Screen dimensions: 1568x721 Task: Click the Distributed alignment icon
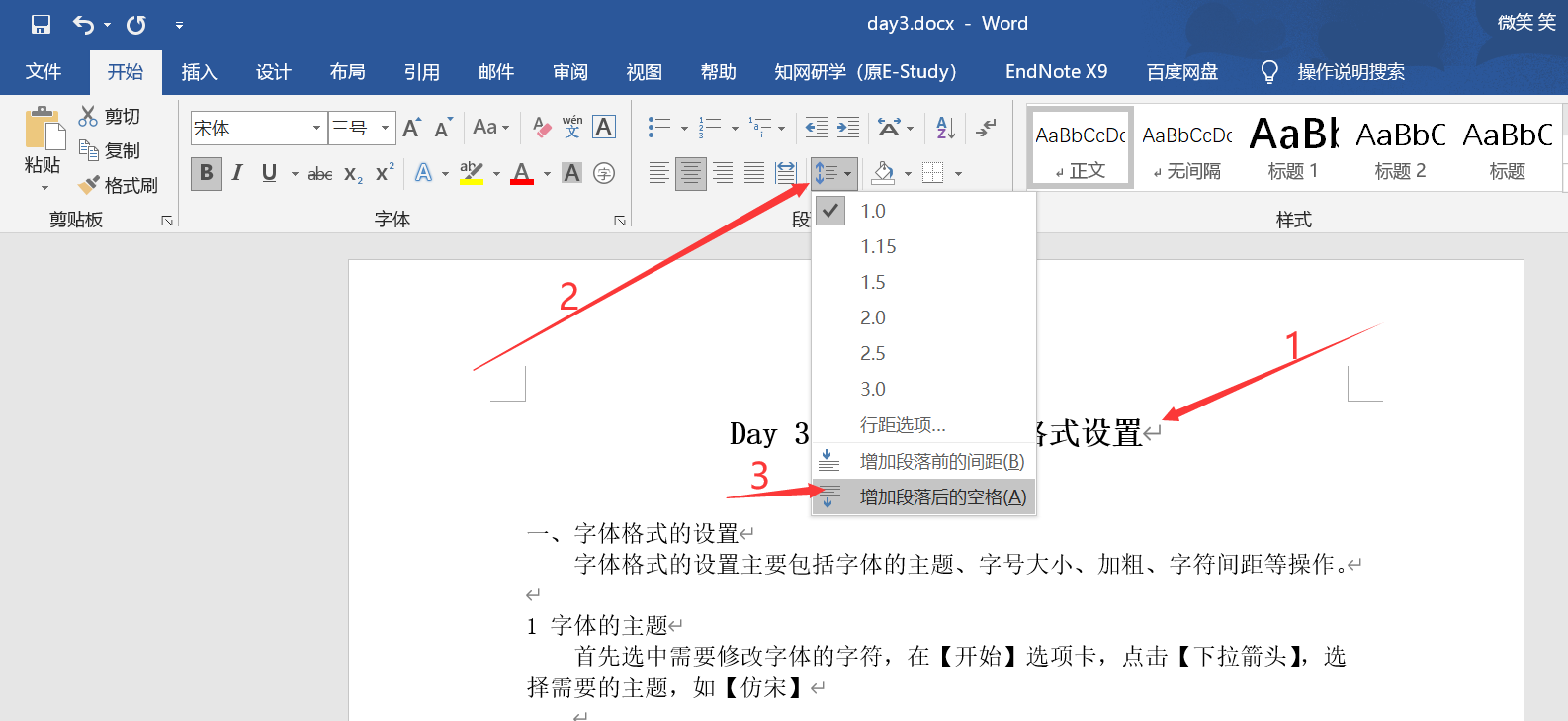(x=786, y=173)
